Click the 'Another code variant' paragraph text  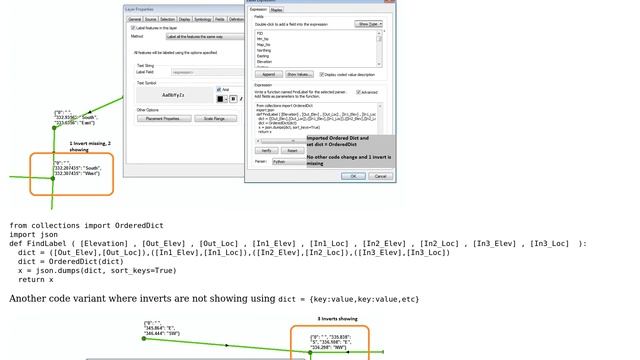(x=214, y=299)
